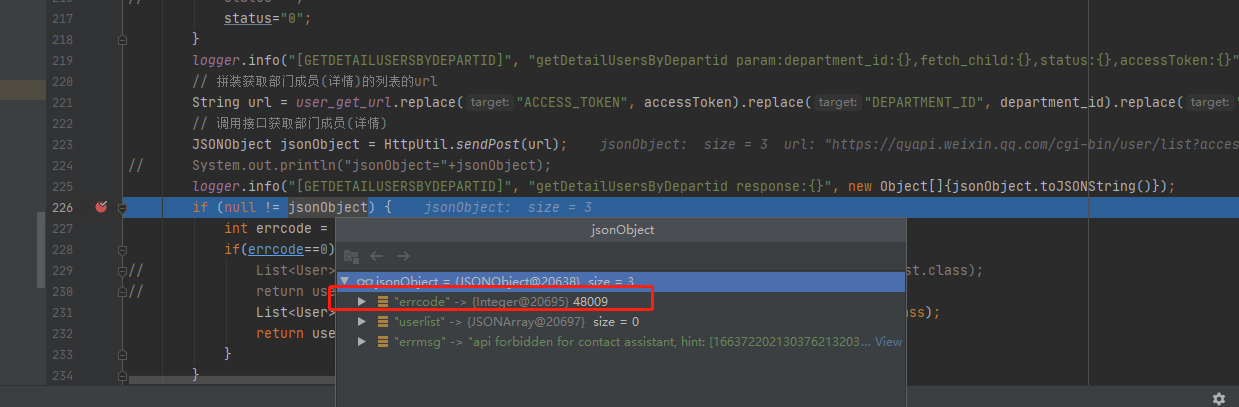Screen dimensions: 1239x407
Task: Collapse the jsonObject root node
Action: pos(346,282)
